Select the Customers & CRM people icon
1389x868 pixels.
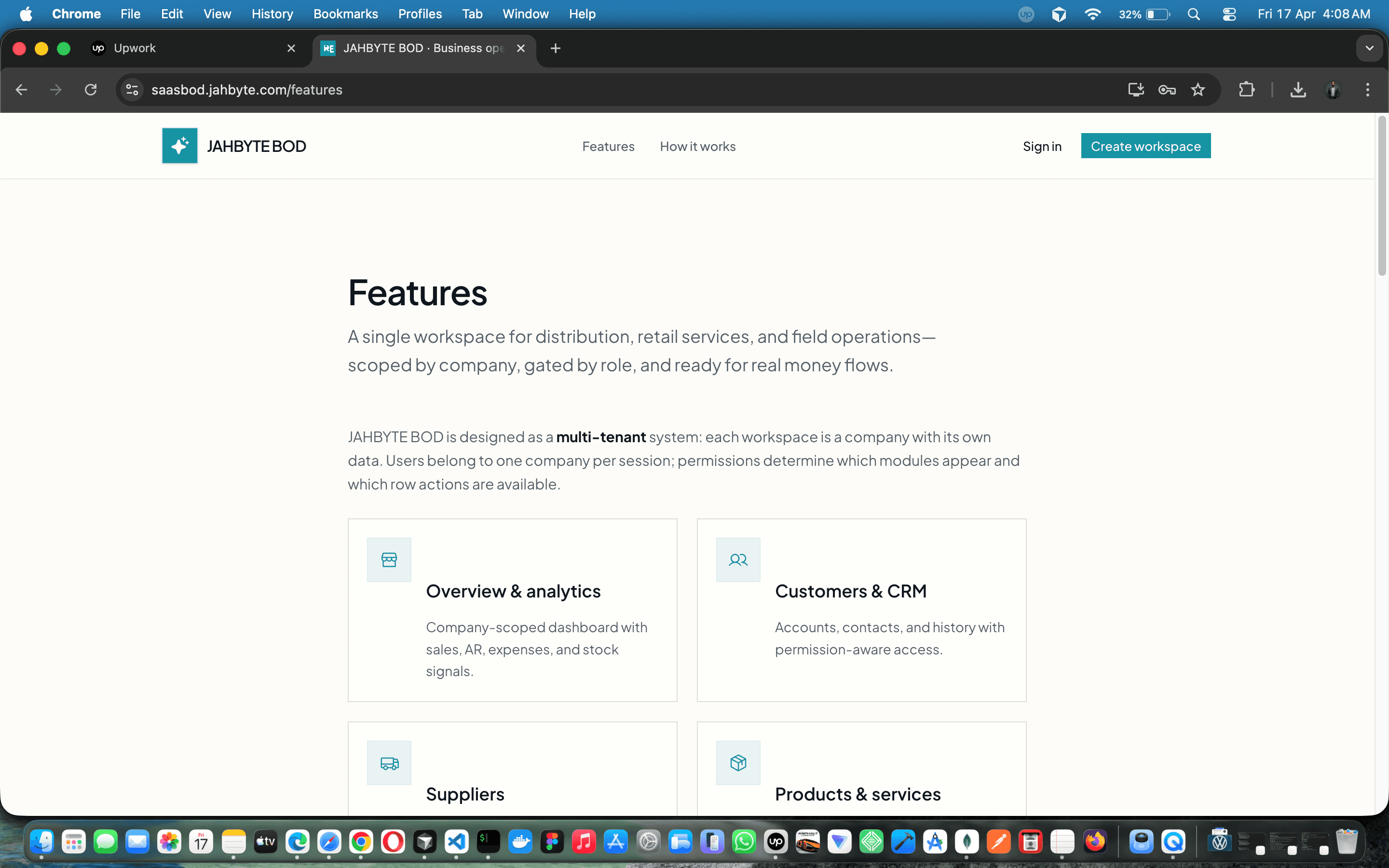(x=737, y=560)
